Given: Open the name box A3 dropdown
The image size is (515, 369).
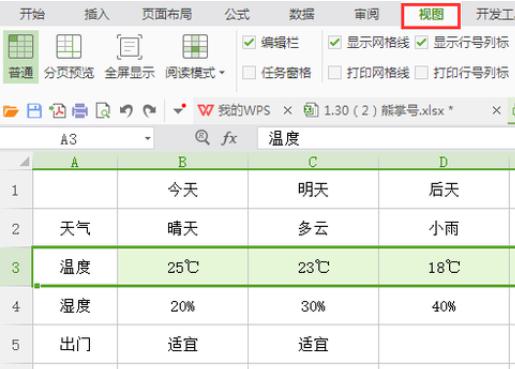Looking at the screenshot, I should tap(148, 138).
